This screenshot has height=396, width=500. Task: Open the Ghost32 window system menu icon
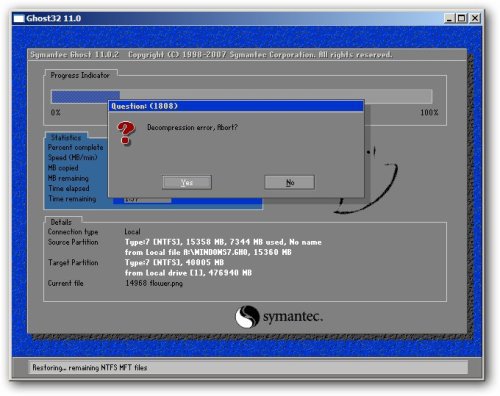(x=19, y=18)
